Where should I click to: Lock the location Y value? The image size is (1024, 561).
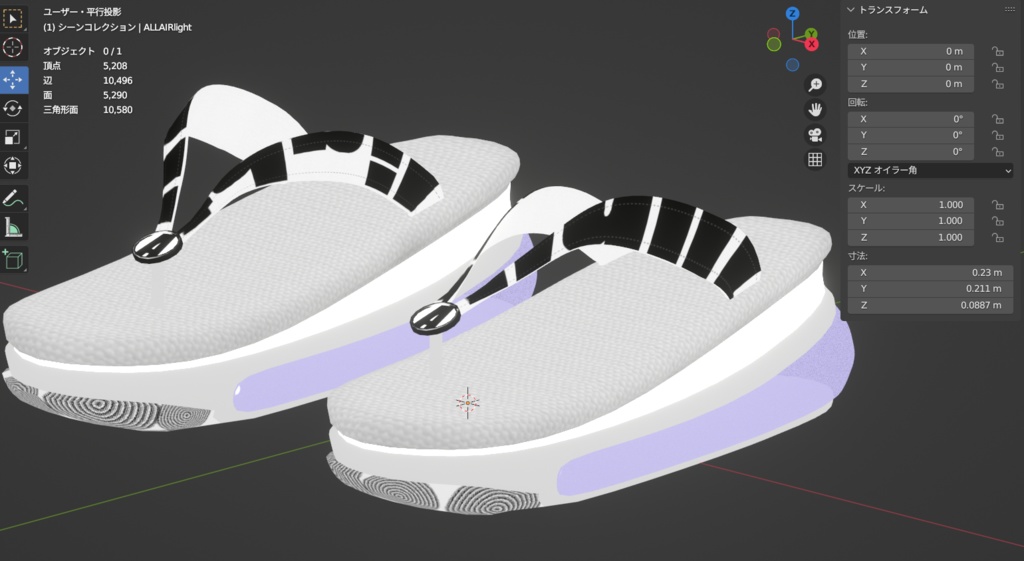997,67
